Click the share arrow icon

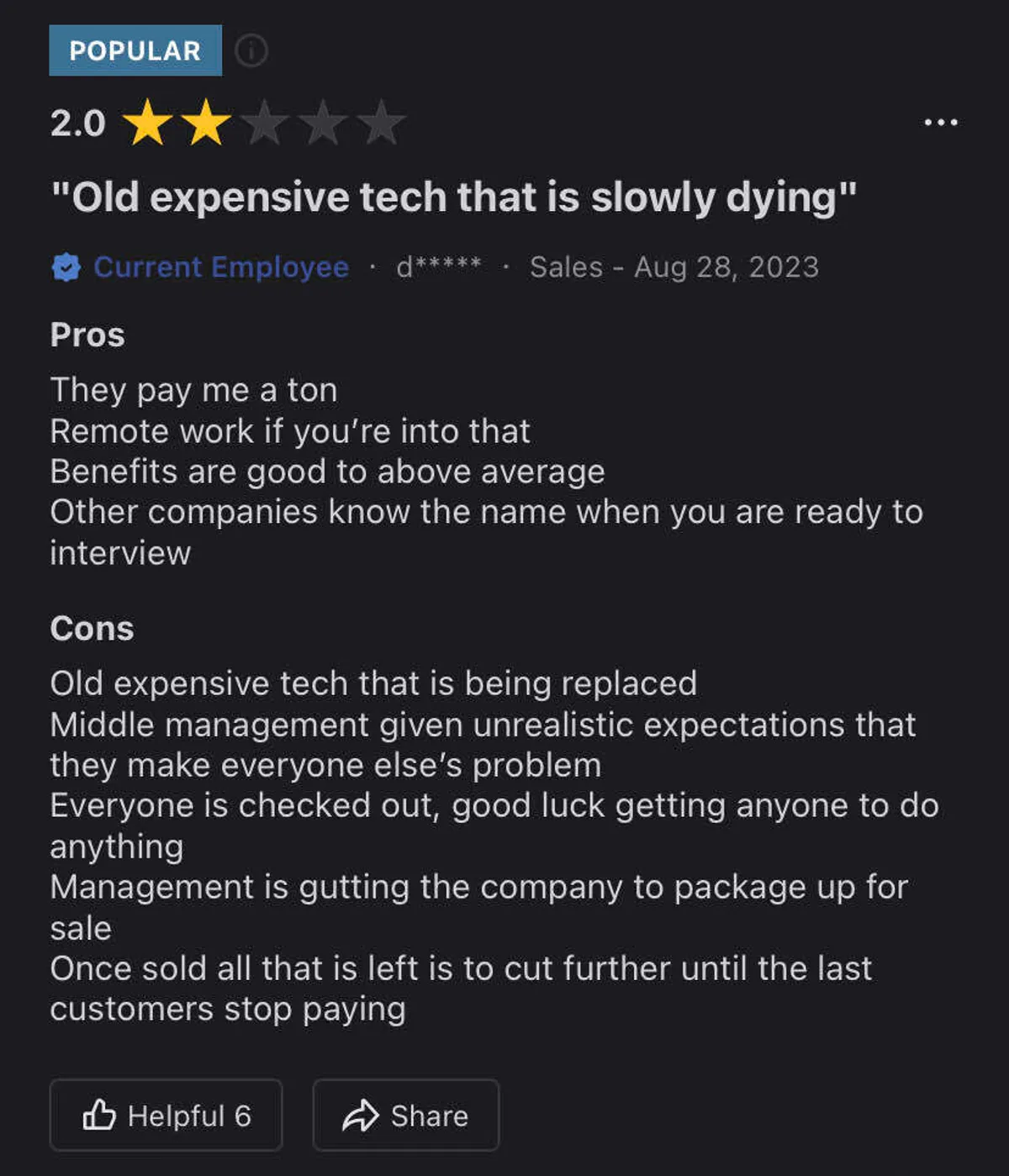pos(360,1115)
